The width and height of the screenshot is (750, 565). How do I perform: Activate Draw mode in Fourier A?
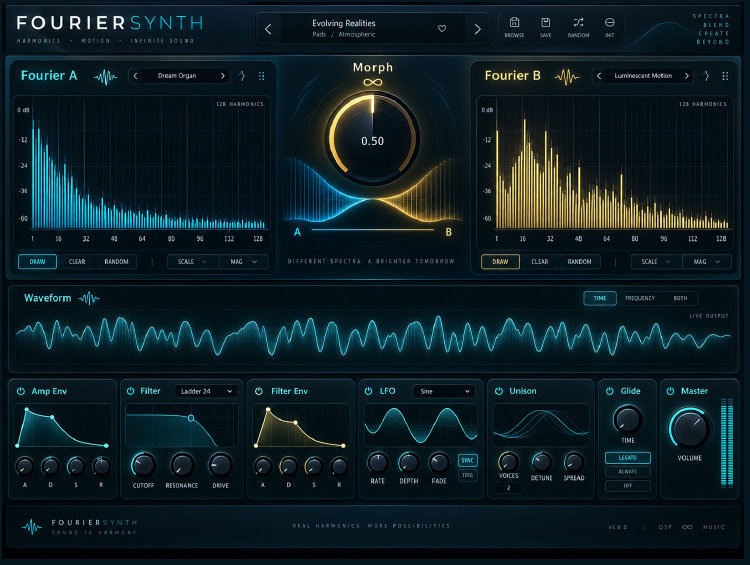[x=37, y=262]
